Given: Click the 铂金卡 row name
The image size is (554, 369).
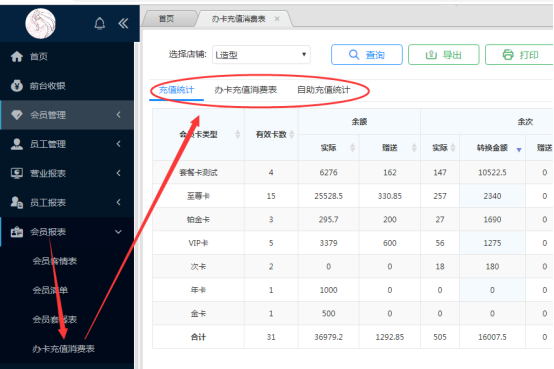Looking at the screenshot, I should point(198,219).
